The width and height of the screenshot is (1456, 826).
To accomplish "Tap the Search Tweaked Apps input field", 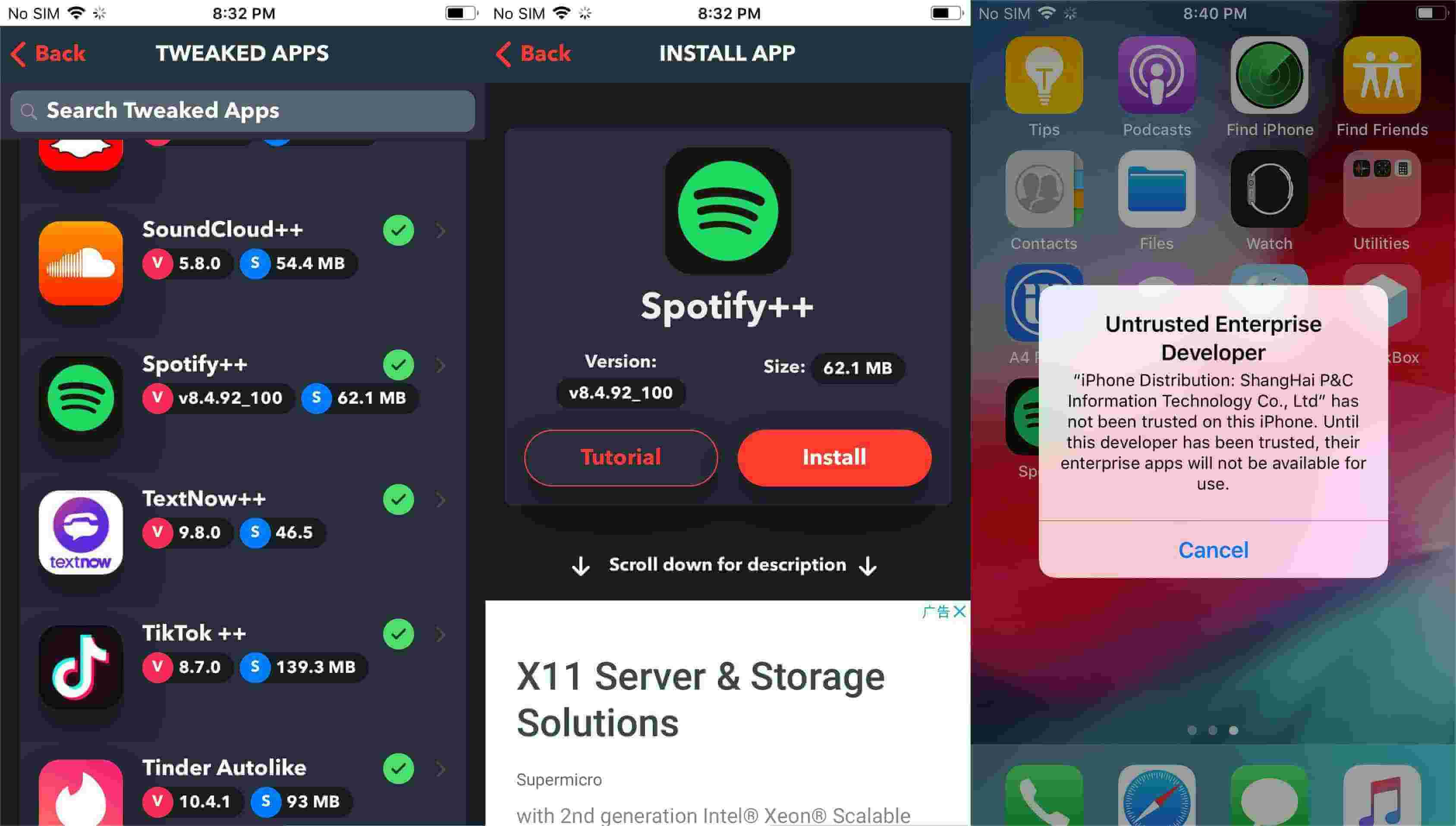I will [x=243, y=110].
